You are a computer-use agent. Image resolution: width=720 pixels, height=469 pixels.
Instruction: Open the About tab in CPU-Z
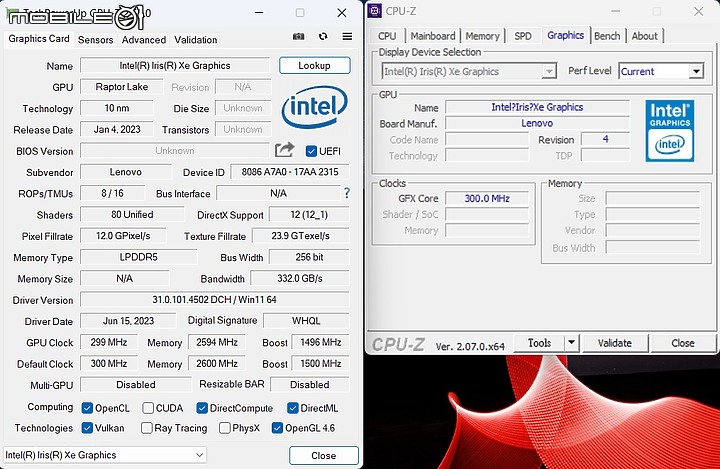(645, 36)
